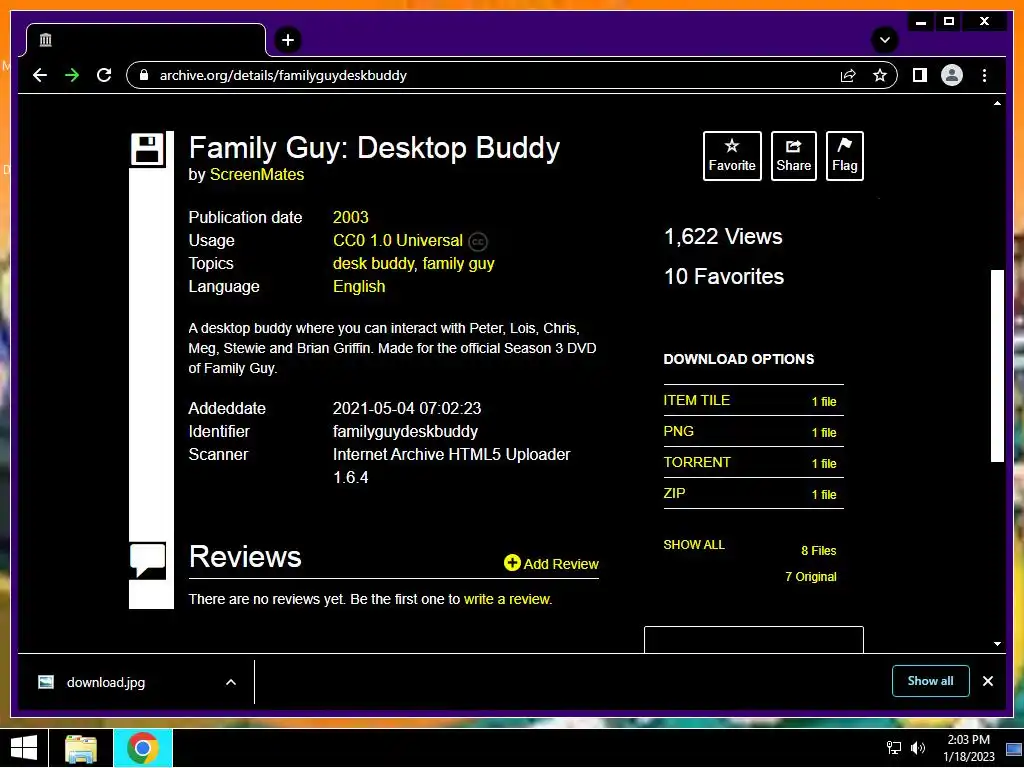1024x768 pixels.
Task: Open the ScreenMates creator link
Action: (x=257, y=174)
